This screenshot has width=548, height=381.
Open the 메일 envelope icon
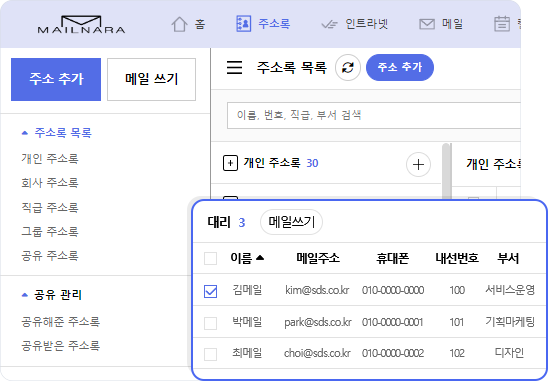(427, 24)
